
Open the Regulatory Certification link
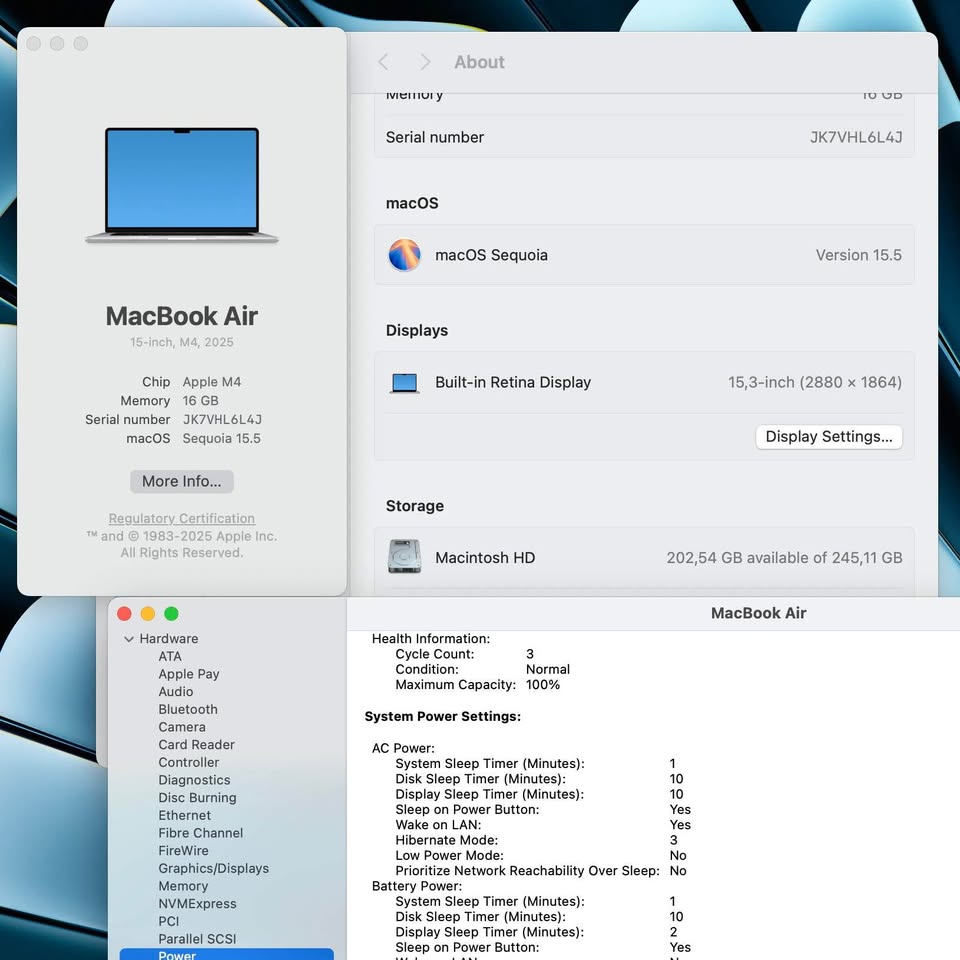pos(181,519)
